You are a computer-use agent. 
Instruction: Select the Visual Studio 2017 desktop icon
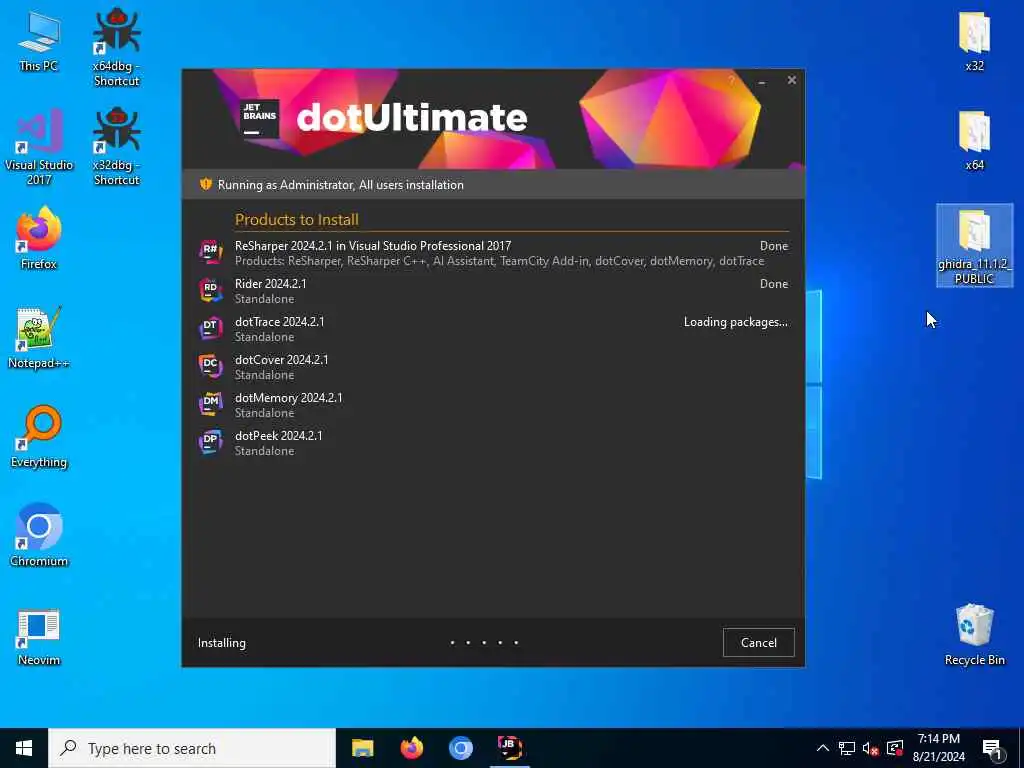(x=39, y=147)
